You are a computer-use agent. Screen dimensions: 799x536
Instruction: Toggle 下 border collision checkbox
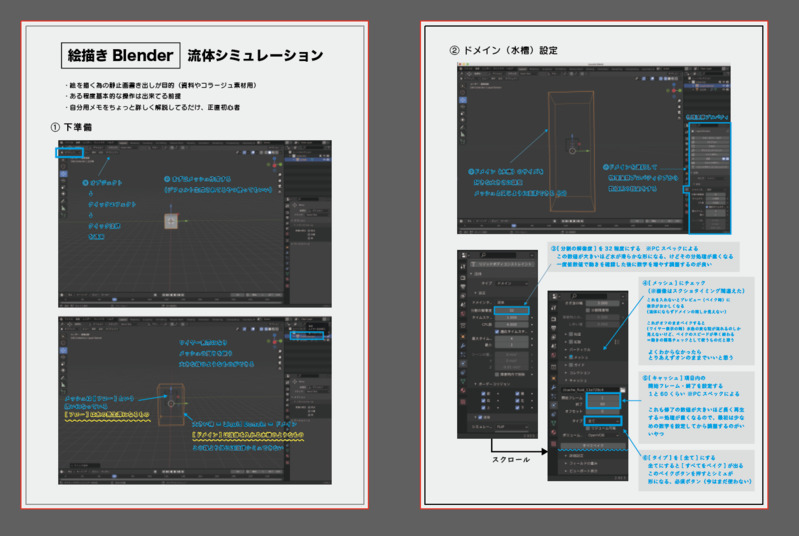click(517, 408)
